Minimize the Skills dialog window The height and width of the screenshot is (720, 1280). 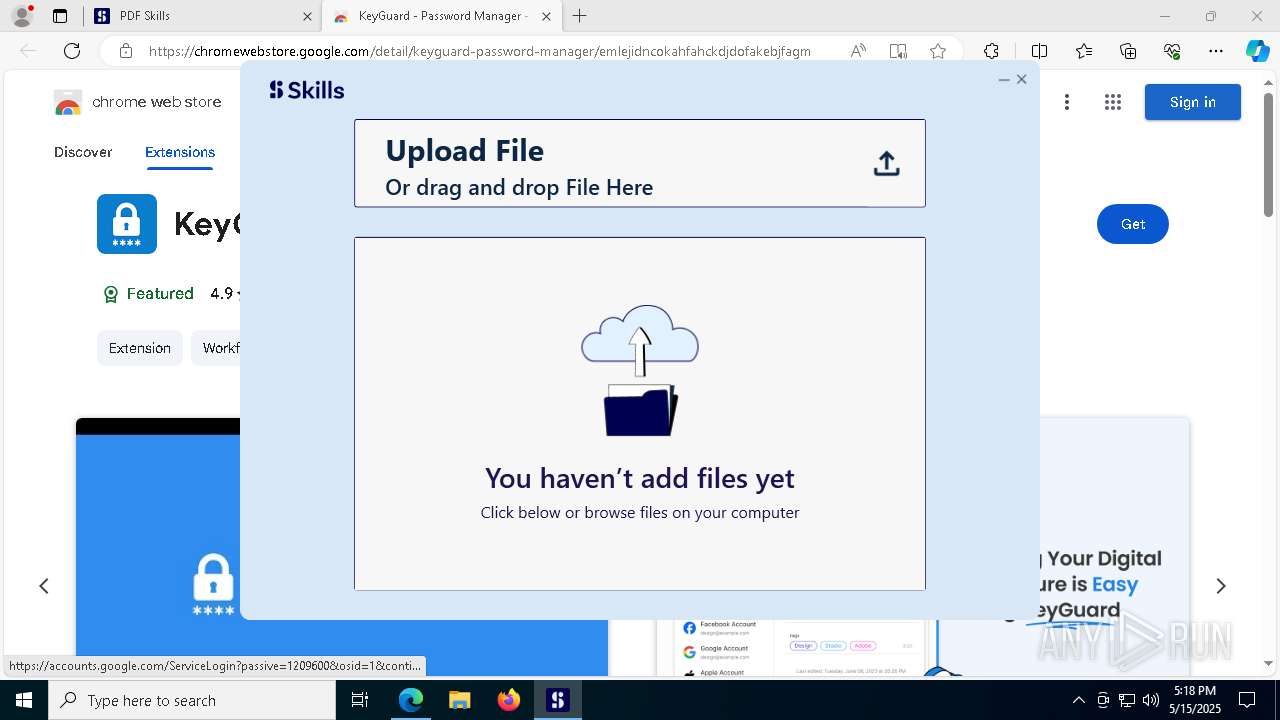(x=1004, y=79)
